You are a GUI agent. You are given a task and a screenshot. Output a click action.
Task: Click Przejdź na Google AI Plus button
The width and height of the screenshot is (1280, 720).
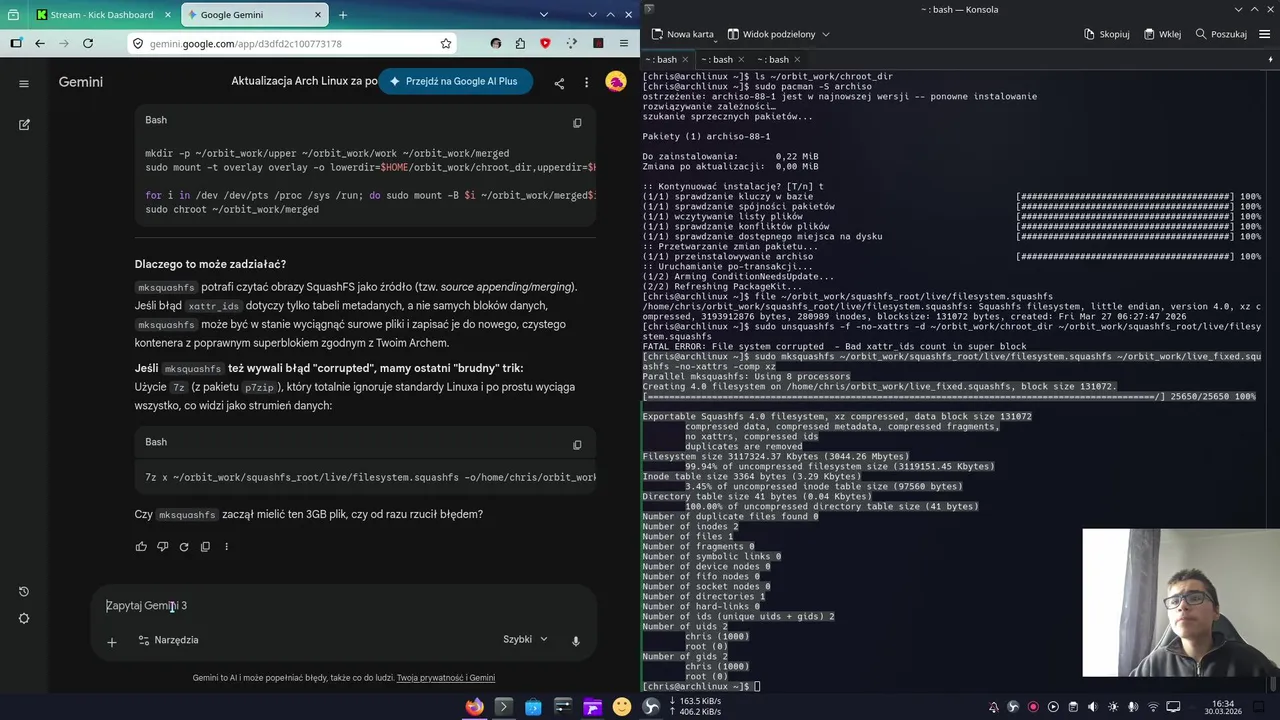[455, 82]
